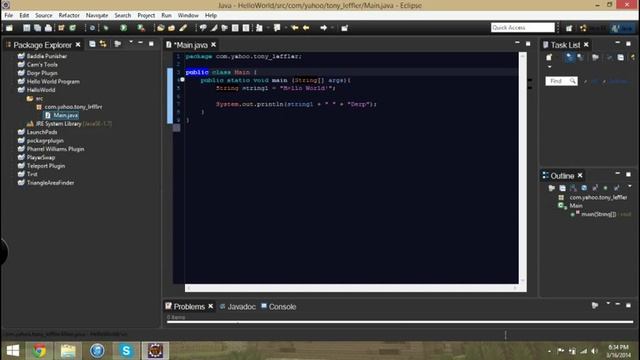Click the Run Last Tool icon with red badge

[141, 28]
